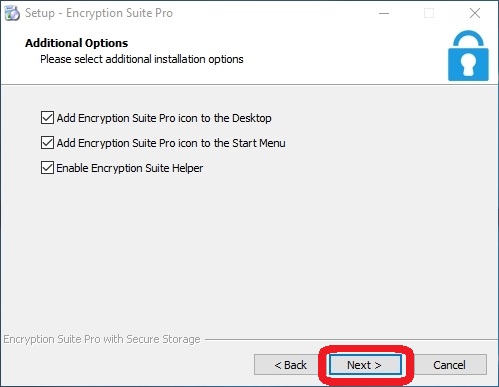Viewport: 499px width, 387px height.
Task: Minimize the Setup window
Action: 384,13
